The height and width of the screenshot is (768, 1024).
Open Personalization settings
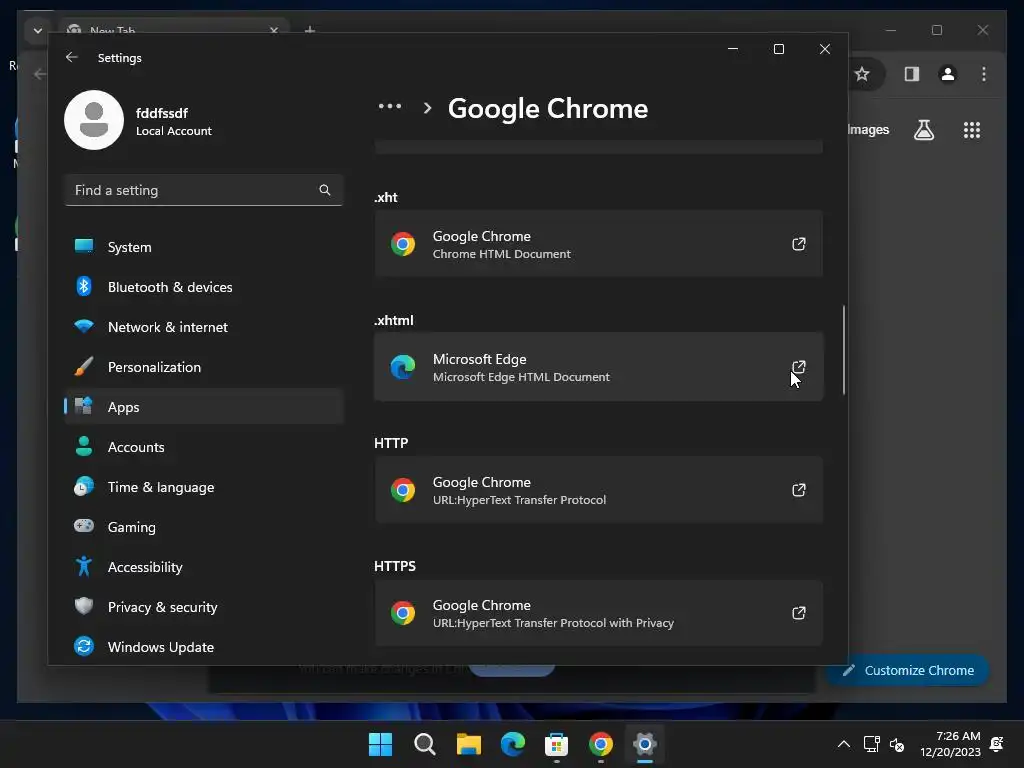coord(204,367)
